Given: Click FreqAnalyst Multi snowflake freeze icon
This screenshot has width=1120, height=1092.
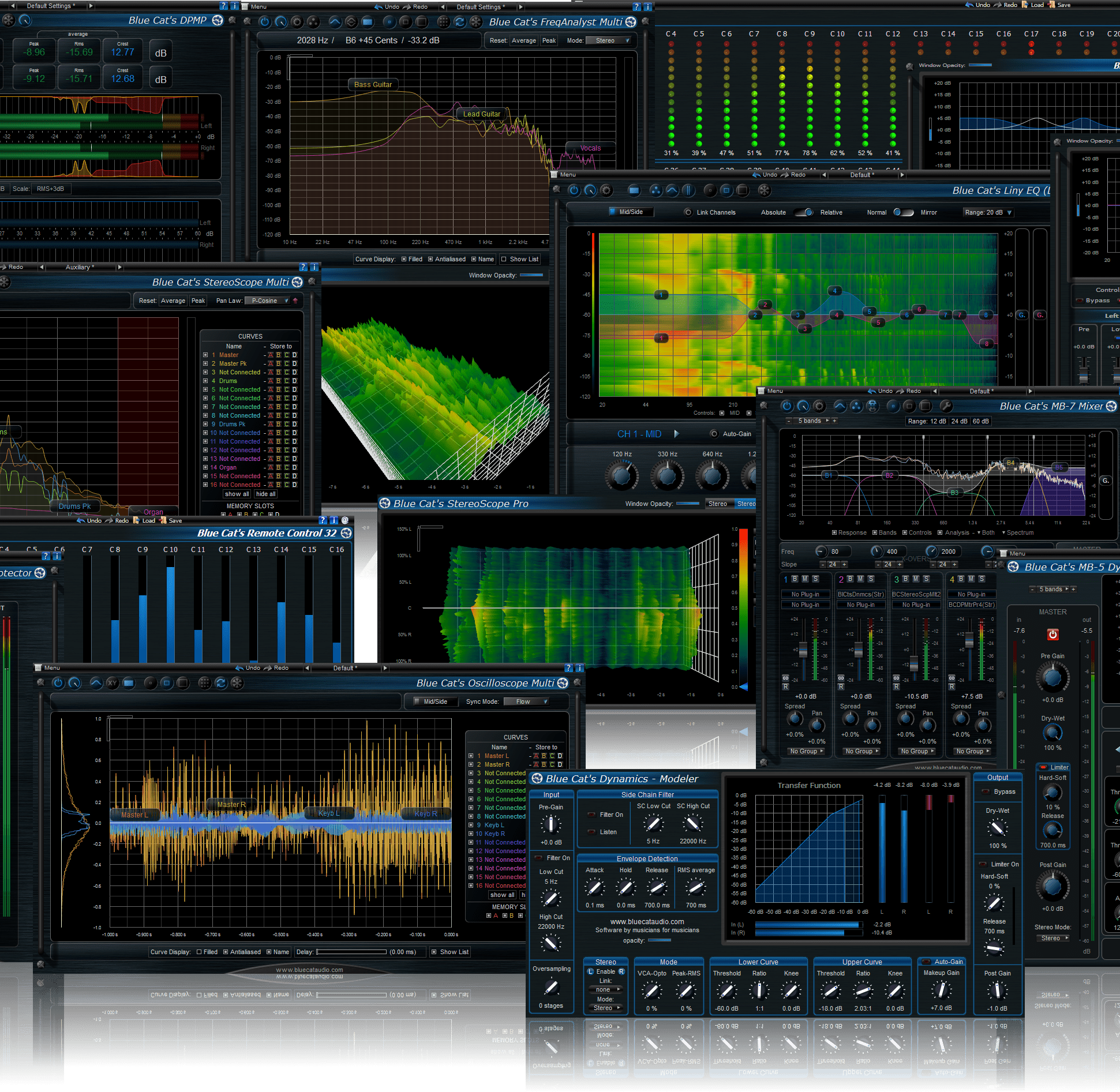Looking at the screenshot, I should [x=475, y=22].
